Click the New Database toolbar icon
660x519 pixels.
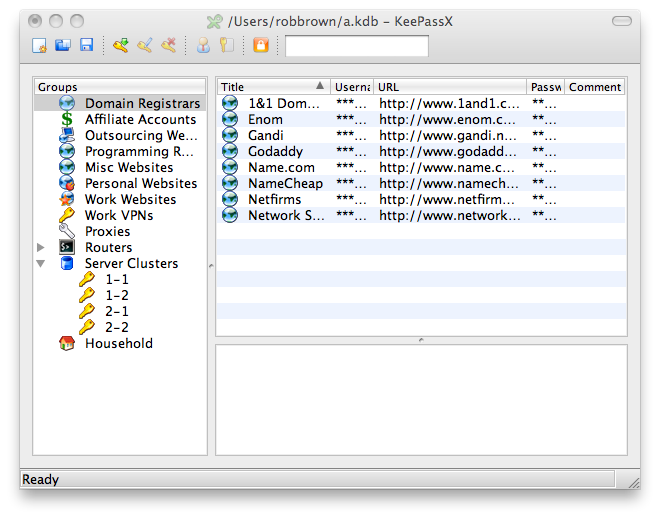(x=39, y=45)
